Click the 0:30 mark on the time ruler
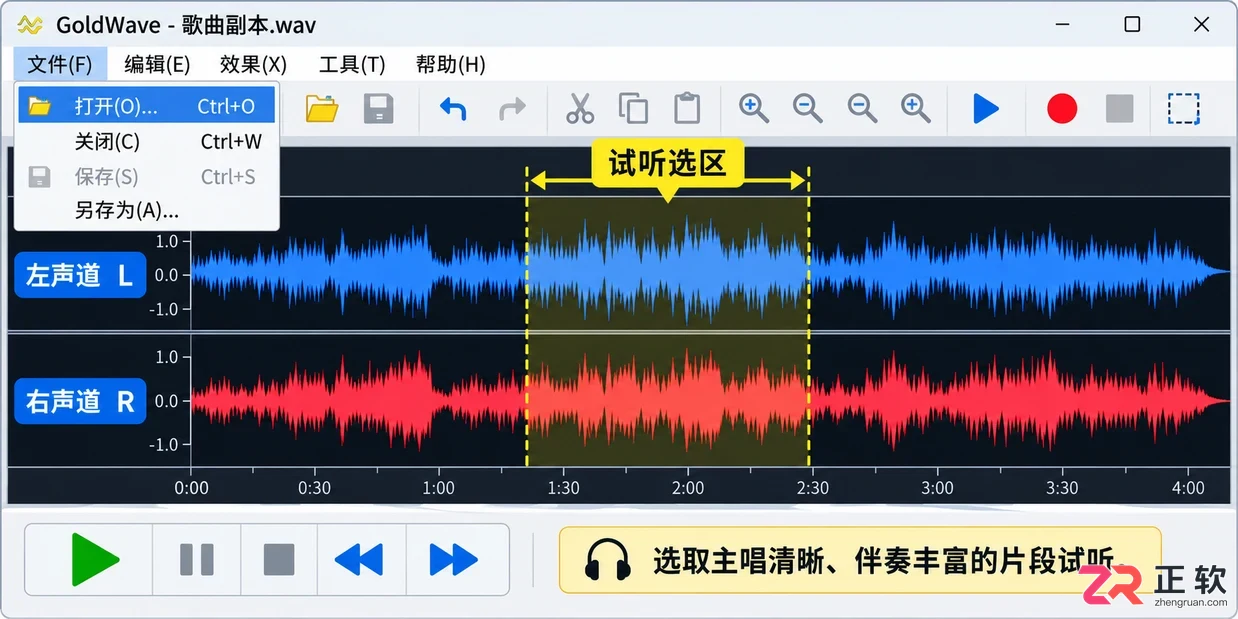Screen dimensions: 1238x619 314,488
